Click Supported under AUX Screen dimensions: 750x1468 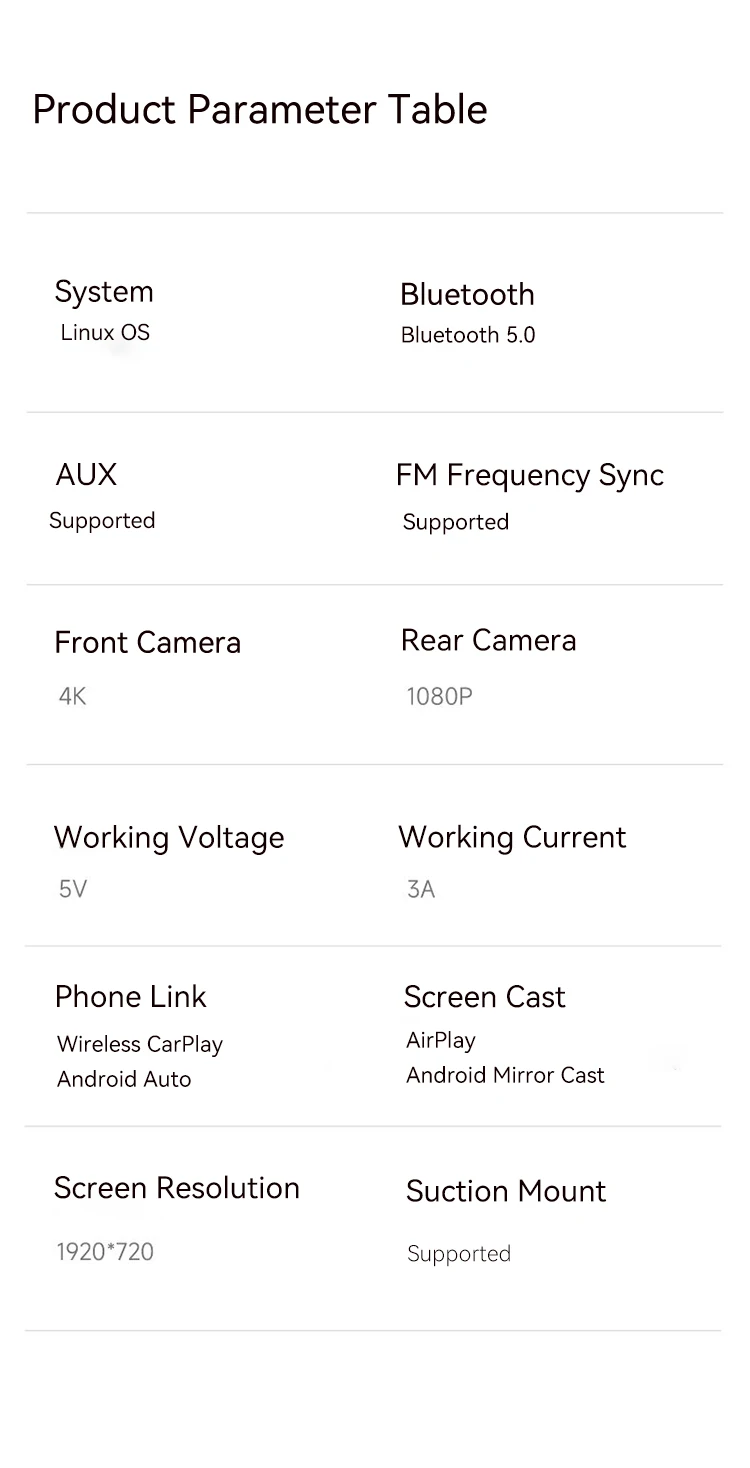[x=102, y=521]
